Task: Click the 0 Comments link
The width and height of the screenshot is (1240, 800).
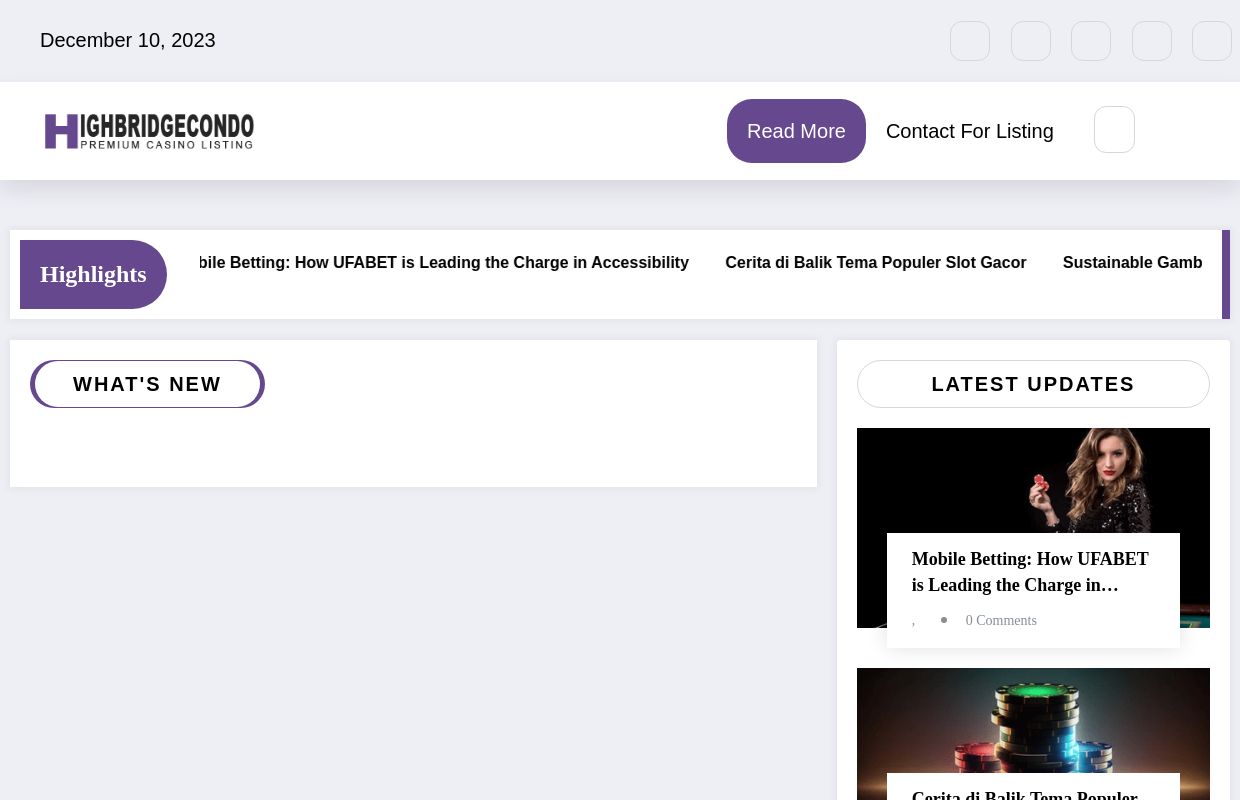Action: (x=1001, y=621)
